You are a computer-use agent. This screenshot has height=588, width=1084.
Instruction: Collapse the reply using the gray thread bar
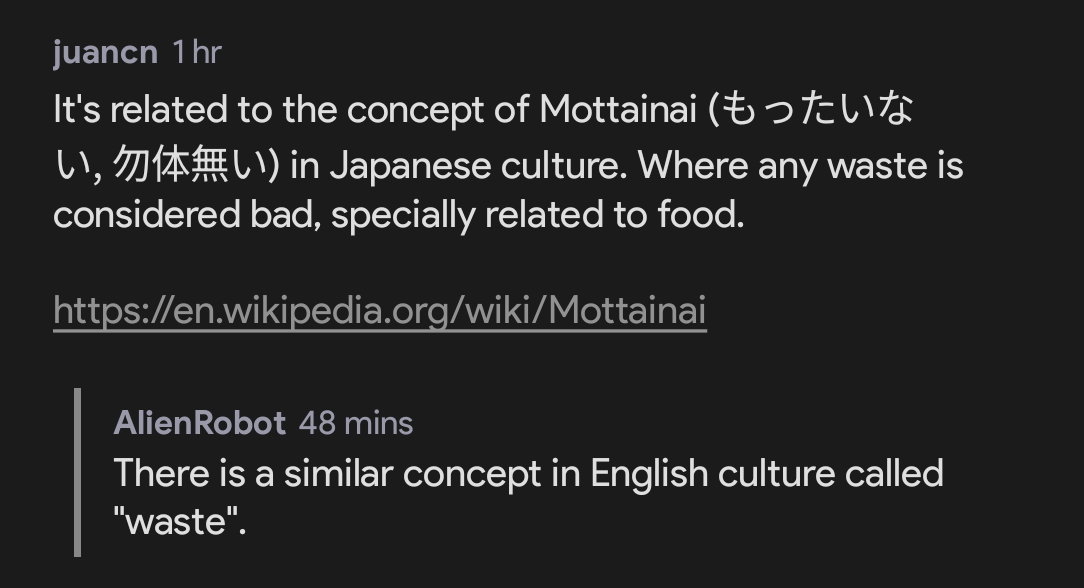point(77,472)
